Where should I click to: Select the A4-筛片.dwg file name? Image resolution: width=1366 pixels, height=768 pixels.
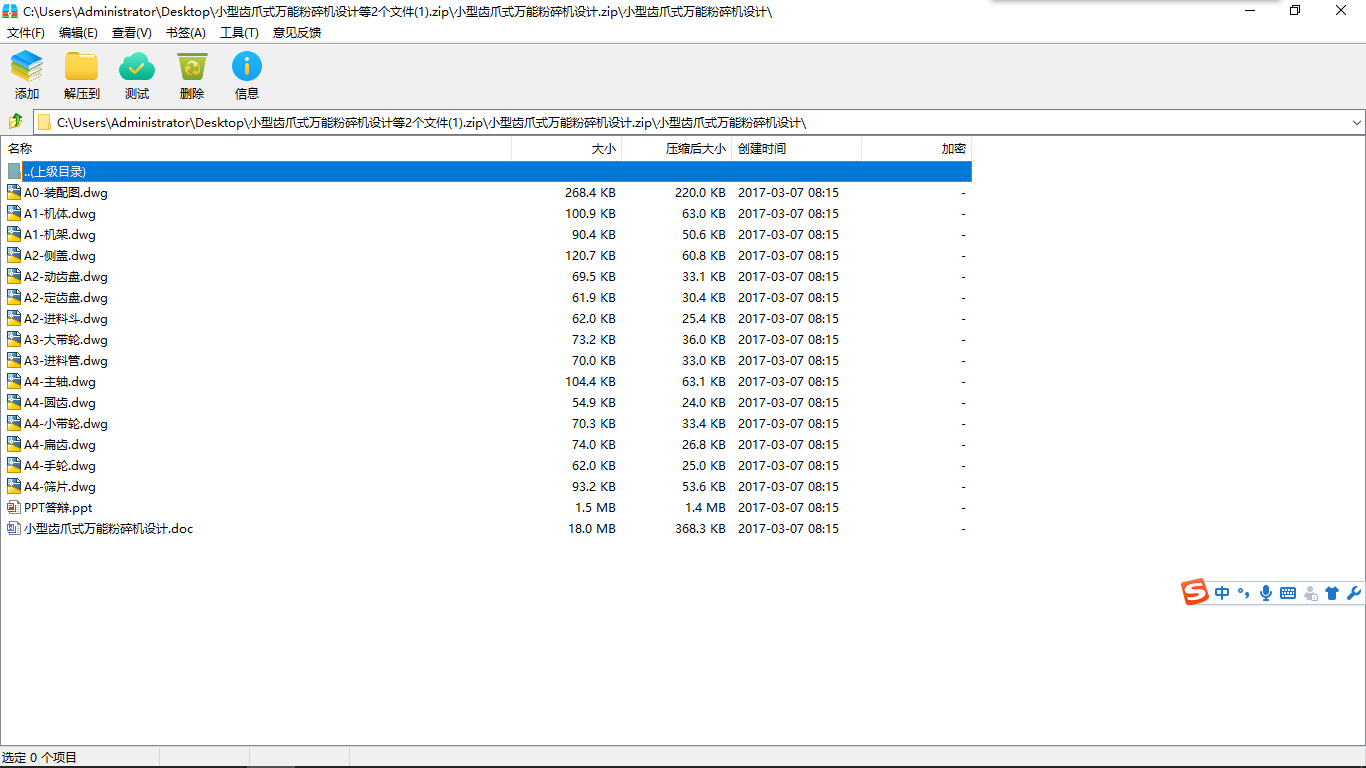(60, 487)
